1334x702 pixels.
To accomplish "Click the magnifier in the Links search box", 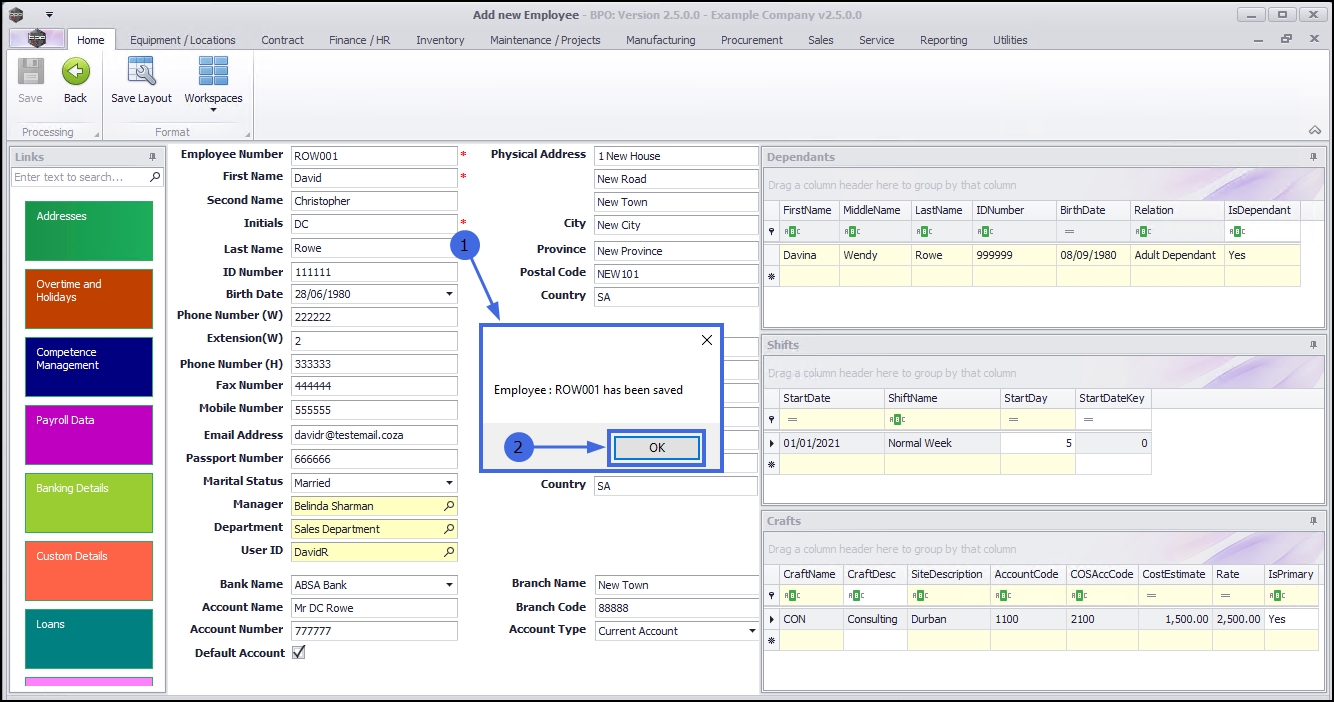I will [x=154, y=177].
